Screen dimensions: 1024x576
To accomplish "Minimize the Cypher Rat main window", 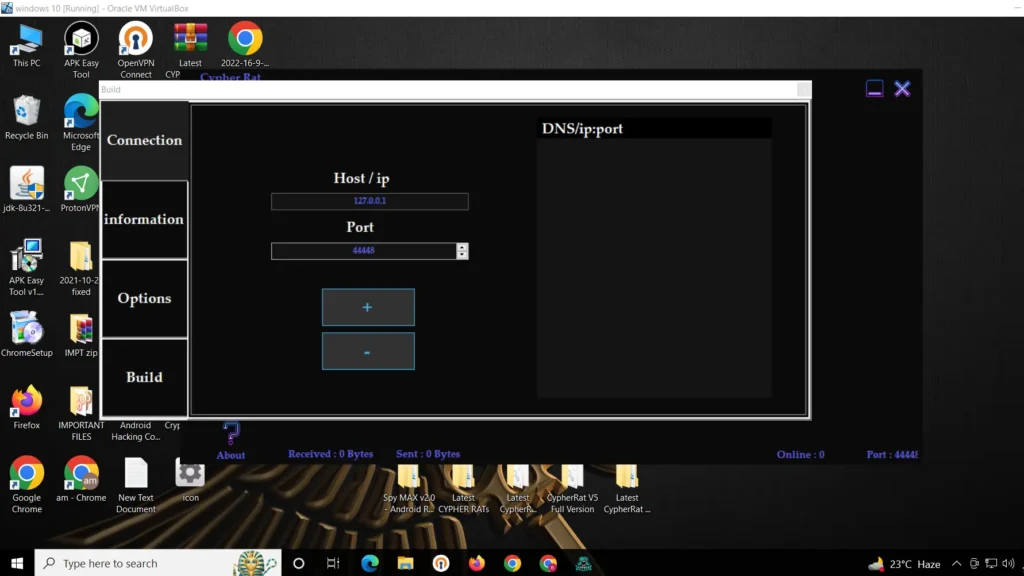I will pyautogui.click(x=874, y=89).
